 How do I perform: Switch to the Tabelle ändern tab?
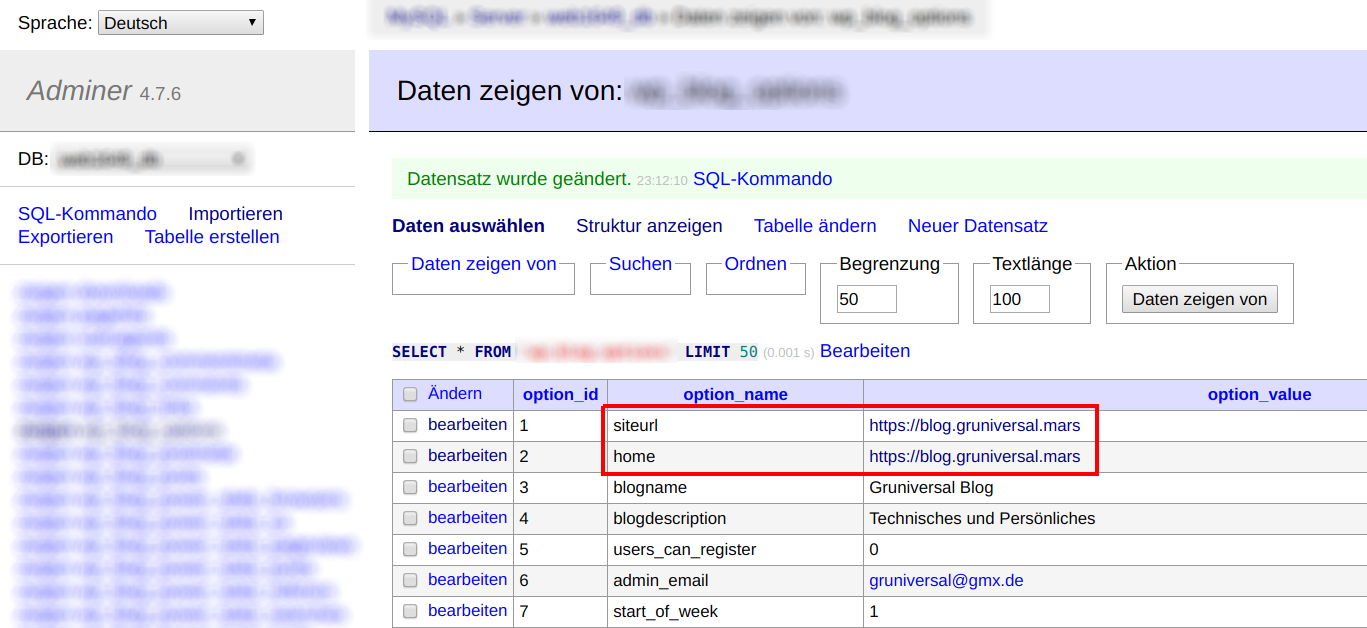click(814, 226)
